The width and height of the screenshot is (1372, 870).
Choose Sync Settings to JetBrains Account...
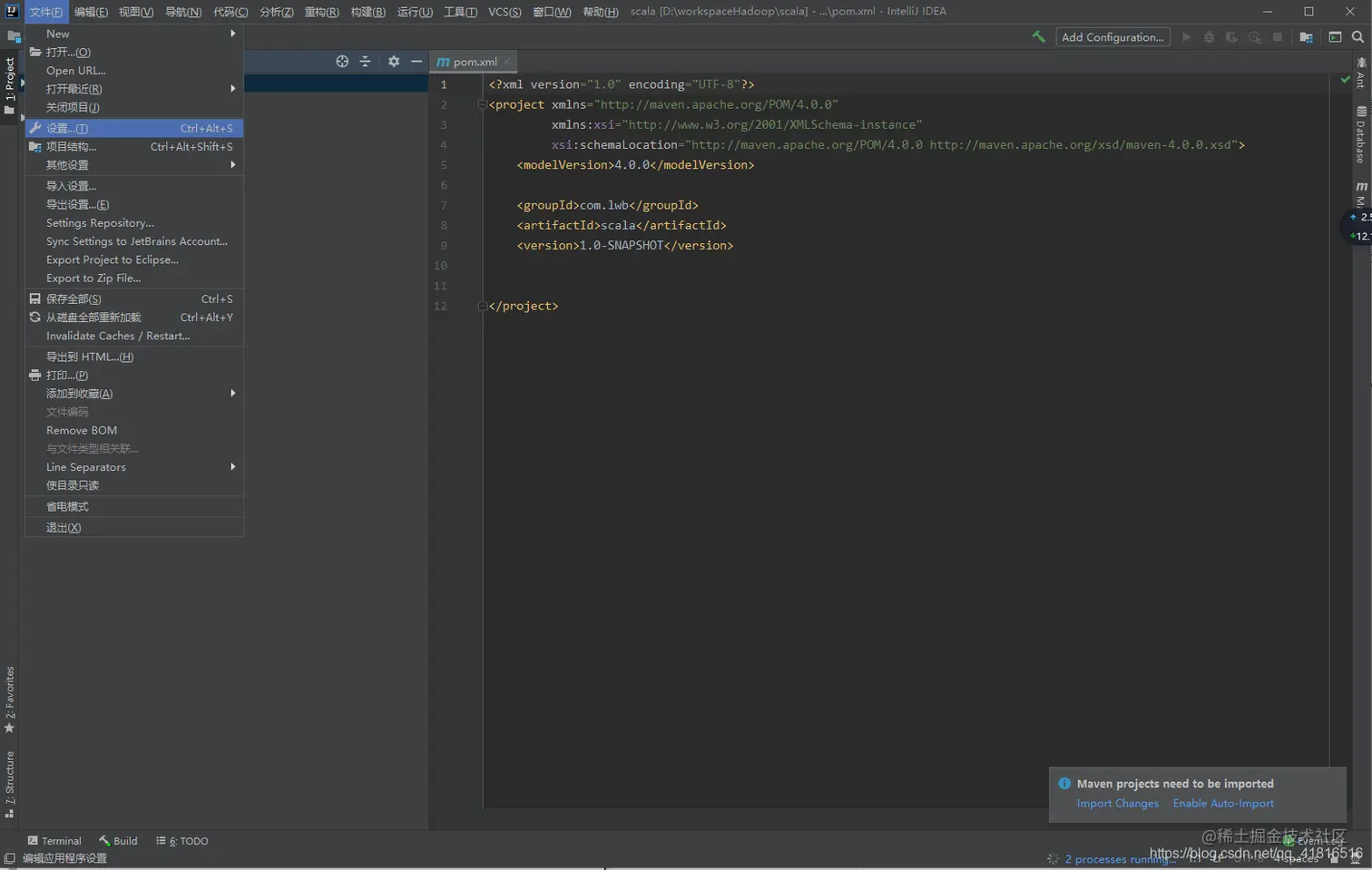134,241
